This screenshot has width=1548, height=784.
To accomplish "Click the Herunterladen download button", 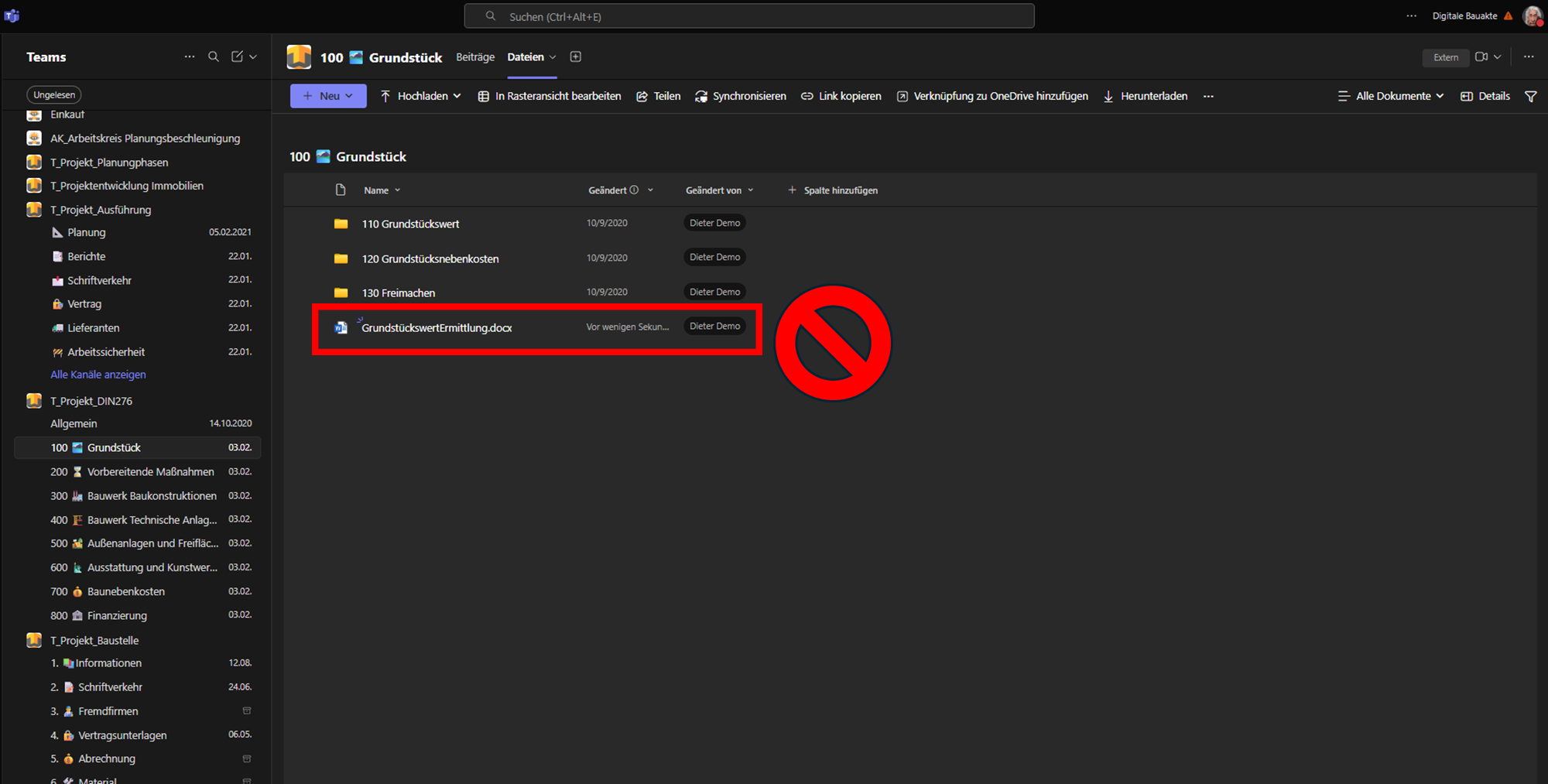I will click(1146, 96).
